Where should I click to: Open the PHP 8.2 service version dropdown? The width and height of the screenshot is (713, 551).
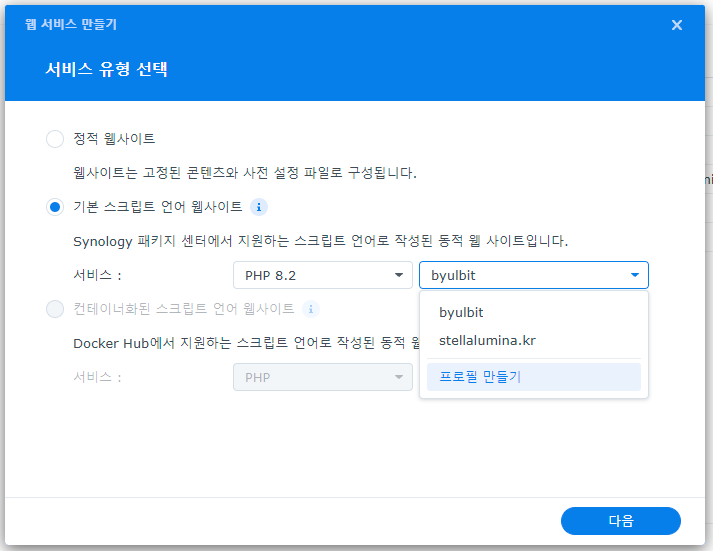pos(322,275)
